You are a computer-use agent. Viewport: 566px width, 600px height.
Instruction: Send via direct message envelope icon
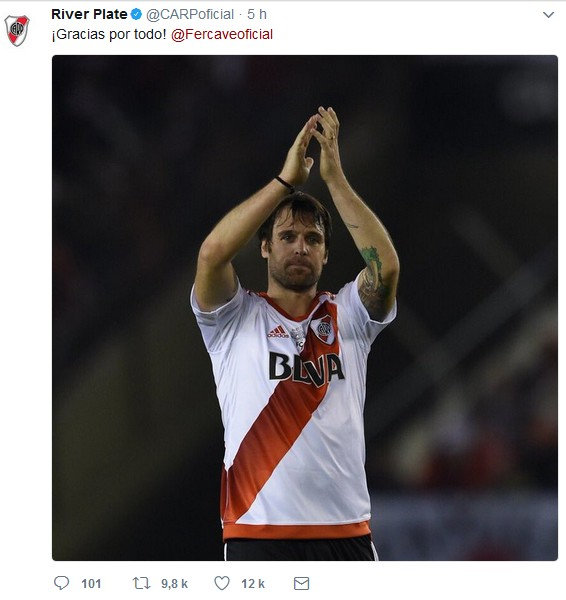tap(301, 583)
